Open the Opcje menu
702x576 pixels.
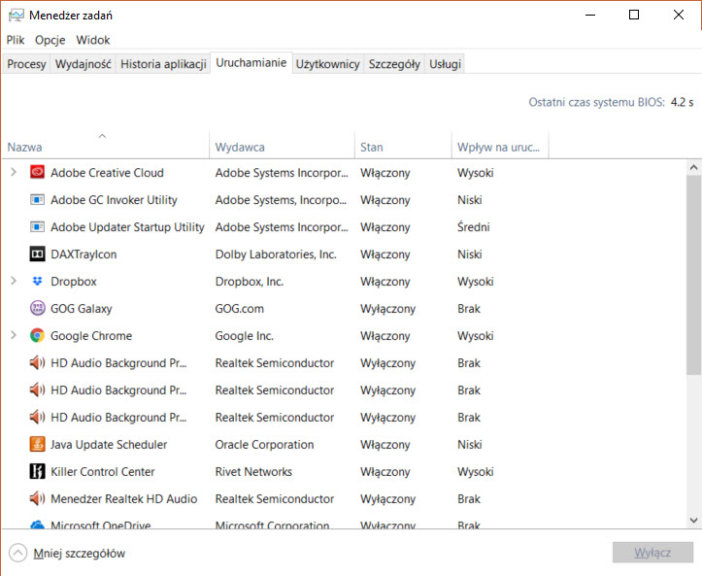tap(50, 40)
